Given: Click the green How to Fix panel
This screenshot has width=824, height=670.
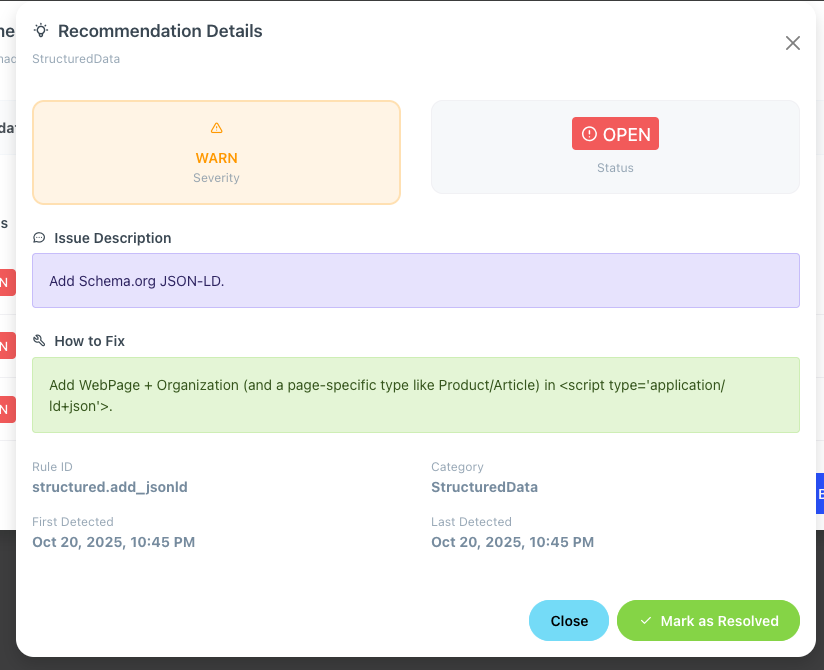Looking at the screenshot, I should pyautogui.click(x=416, y=395).
